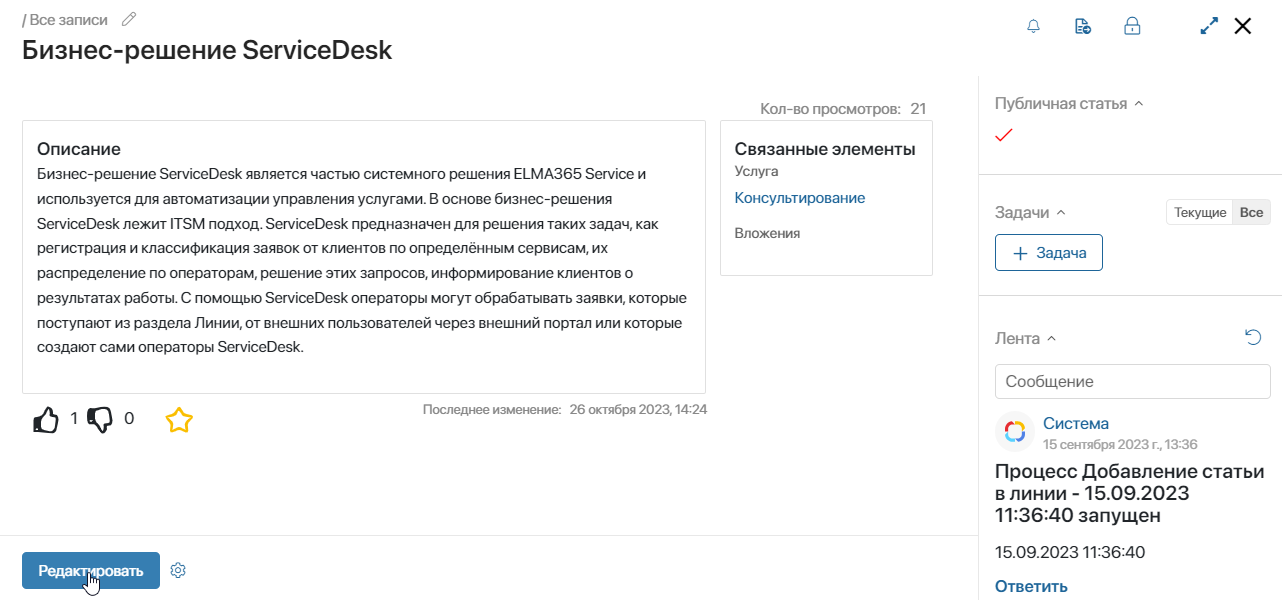The image size is (1282, 600).
Task: Expand the card to full screen
Action: pos(1209,26)
